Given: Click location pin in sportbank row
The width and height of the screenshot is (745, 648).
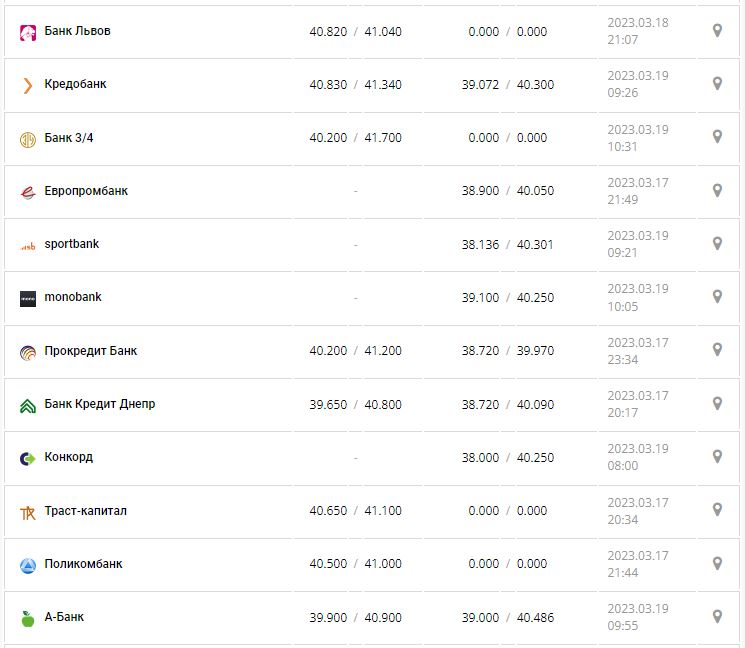Looking at the screenshot, I should click(x=717, y=244).
